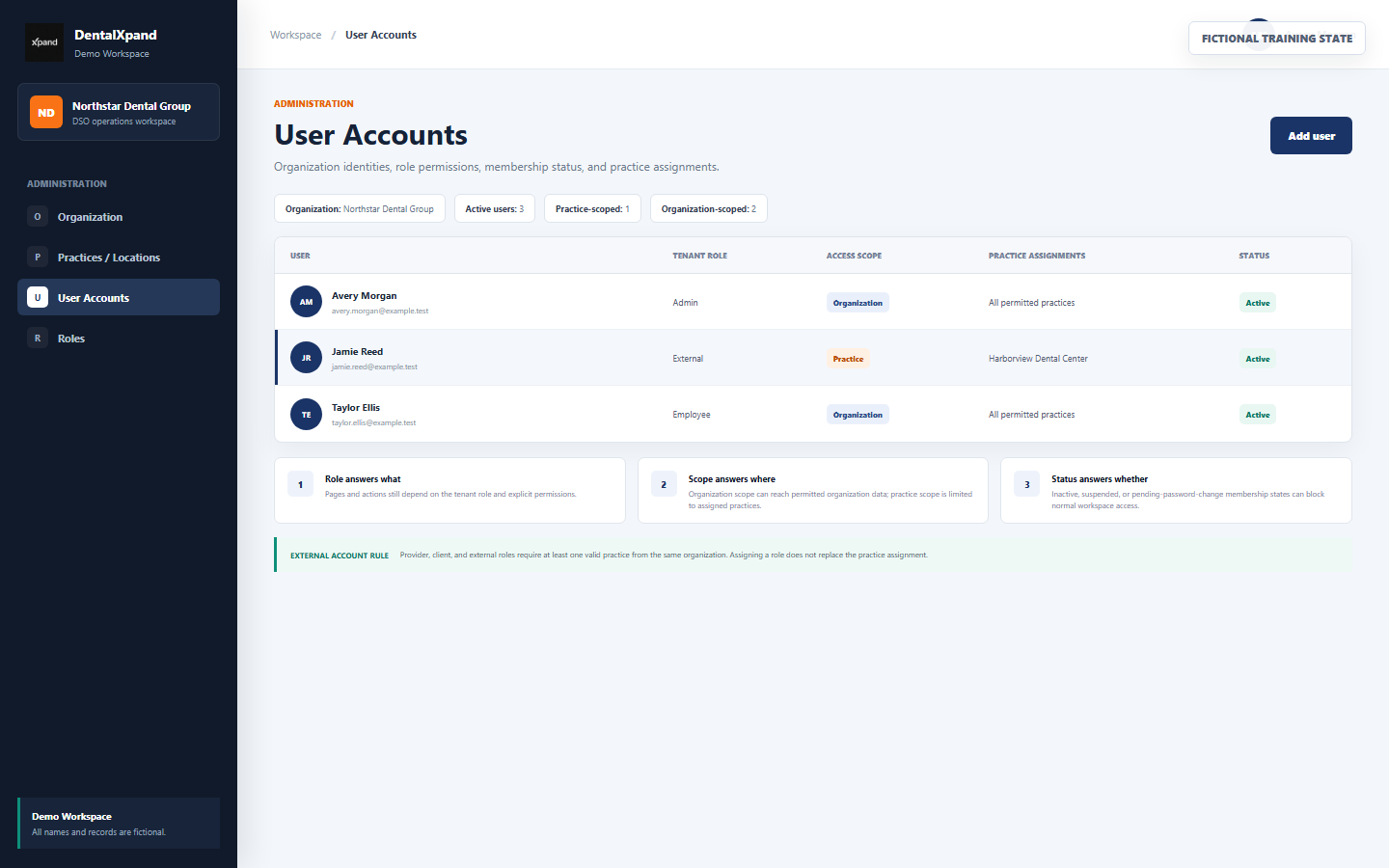Open the Organization menu item

[119, 217]
